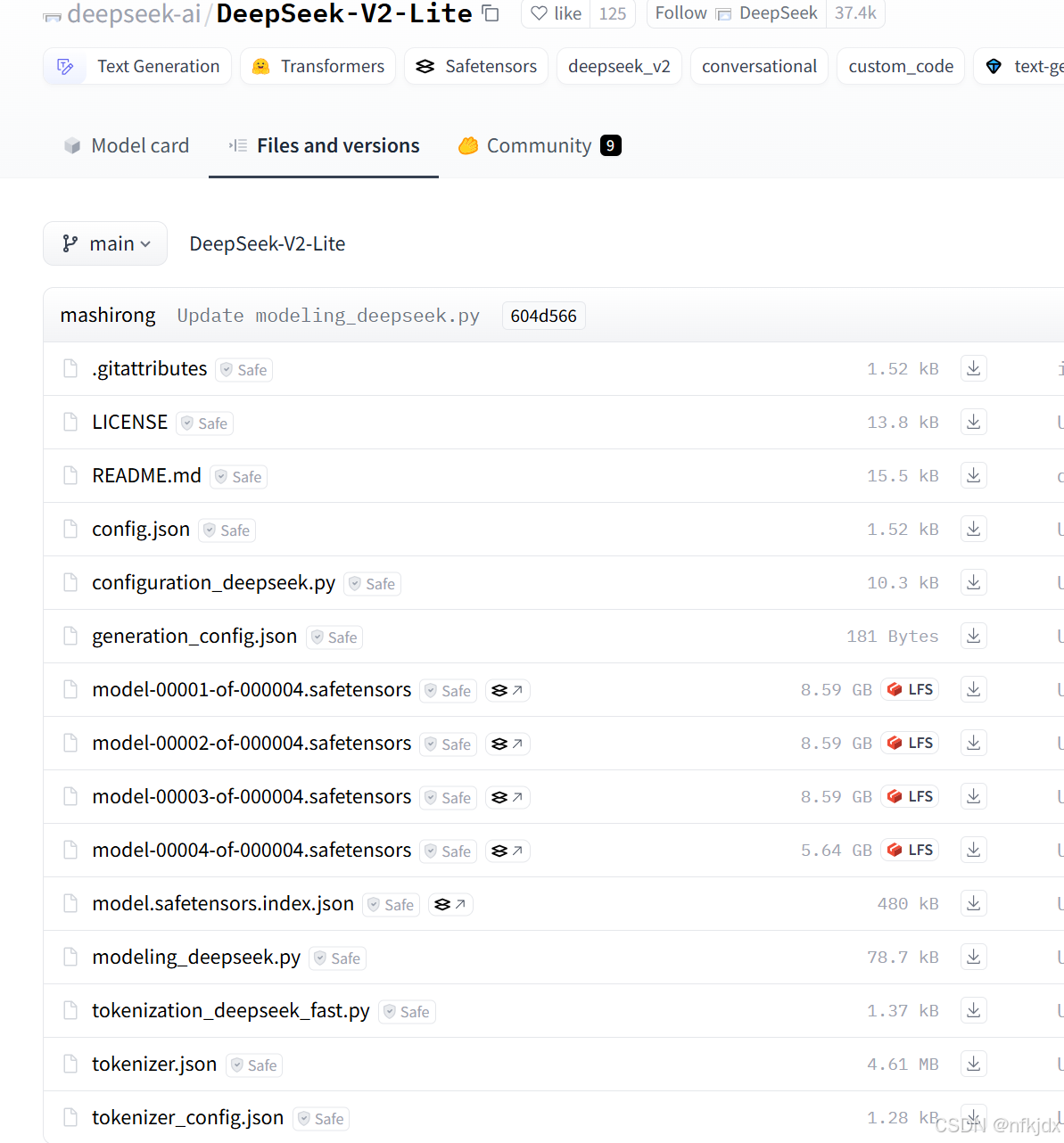Switch to the Model card tab

(x=127, y=145)
